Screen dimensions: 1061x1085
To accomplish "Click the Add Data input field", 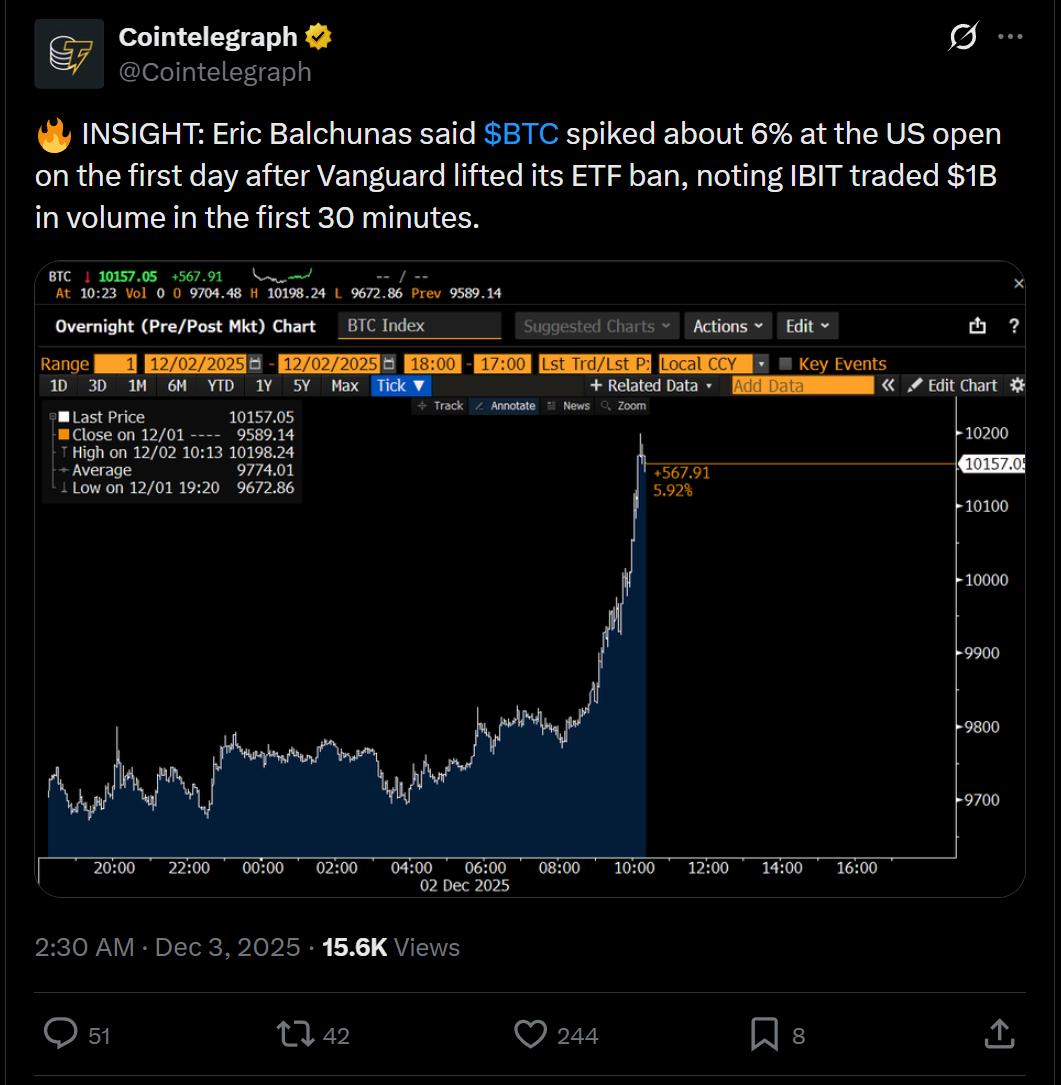I will (x=800, y=385).
